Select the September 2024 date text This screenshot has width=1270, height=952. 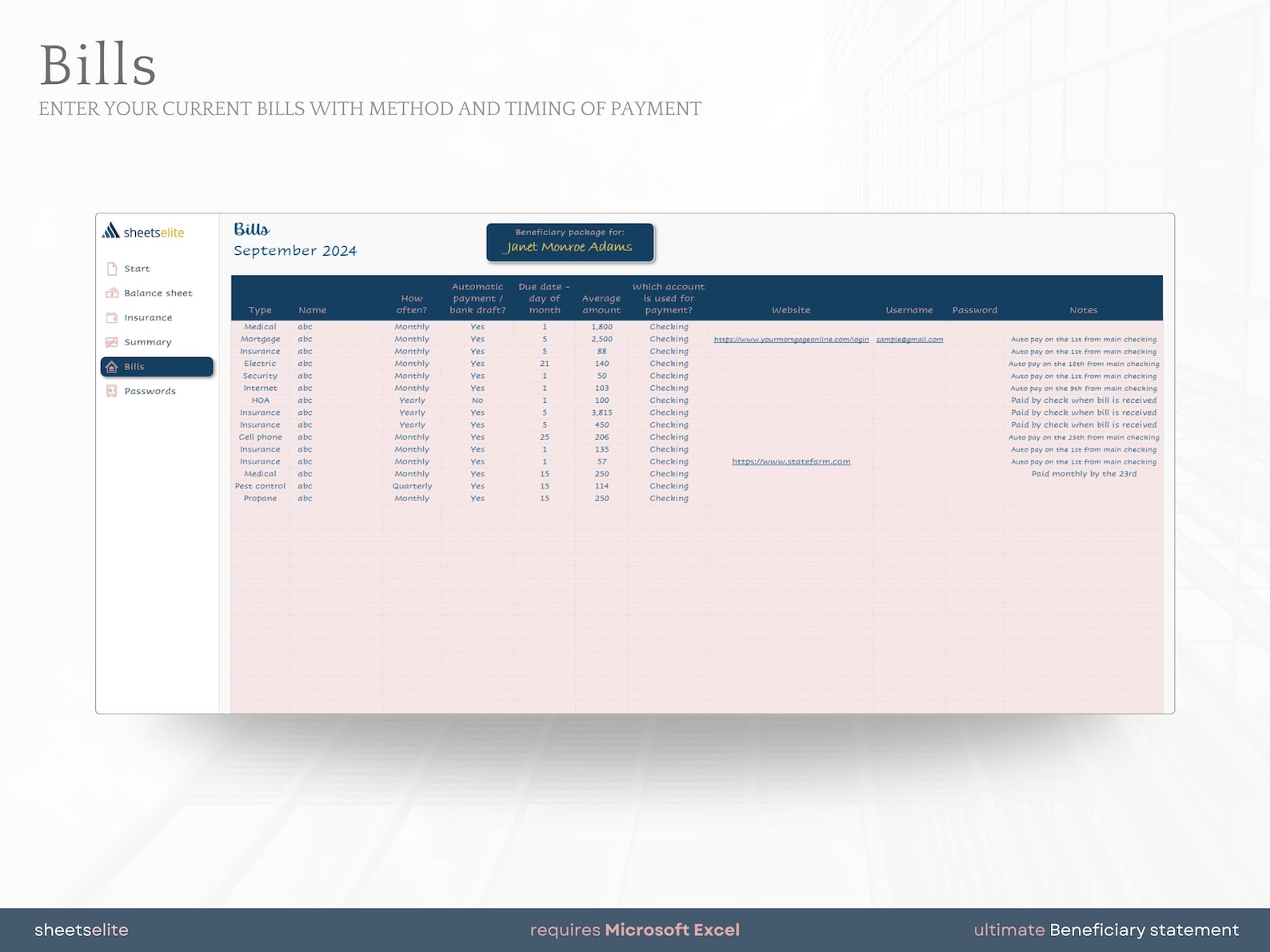click(295, 251)
